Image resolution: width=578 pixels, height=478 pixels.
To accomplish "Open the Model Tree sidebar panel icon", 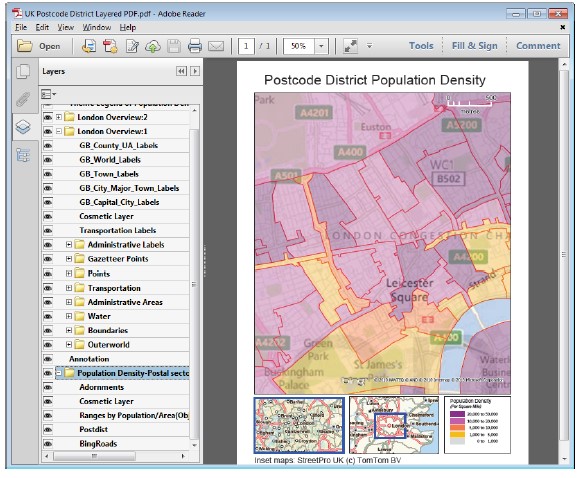I will [23, 155].
